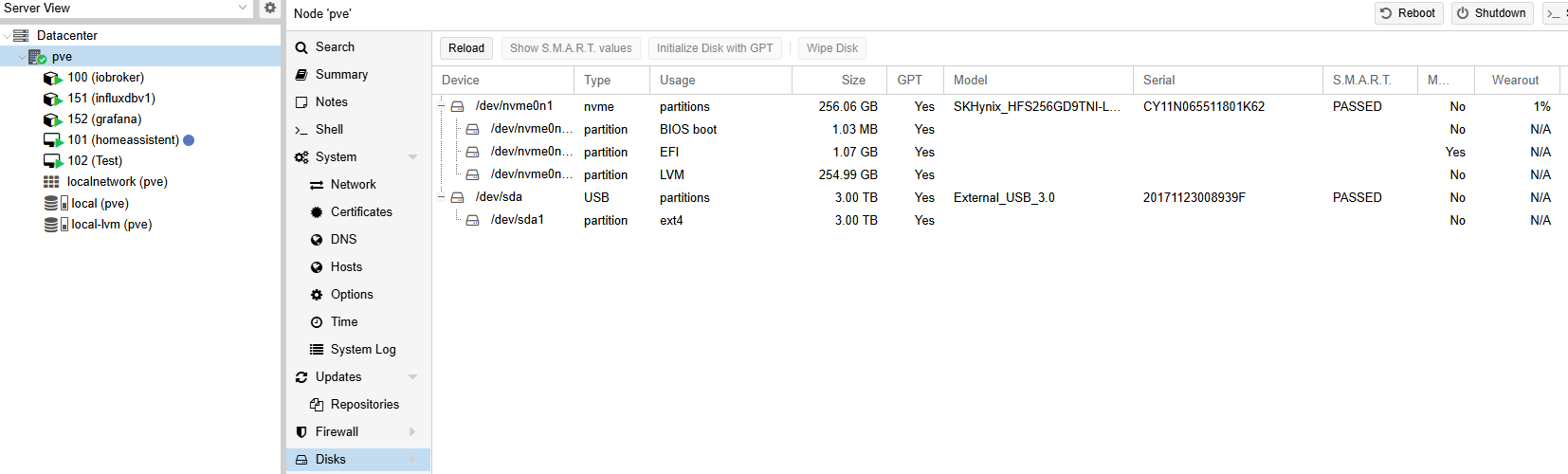This screenshot has height=474, width=1568.
Task: Click the iobroker container icon
Action: pyautogui.click(x=53, y=78)
